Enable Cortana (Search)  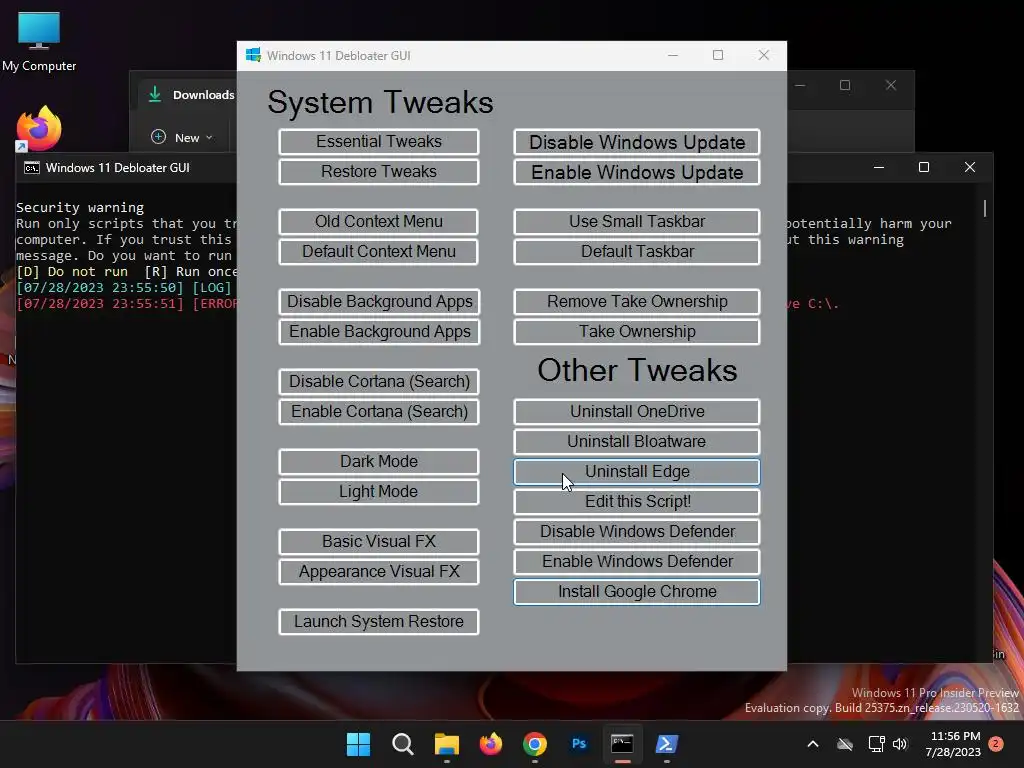coord(379,411)
